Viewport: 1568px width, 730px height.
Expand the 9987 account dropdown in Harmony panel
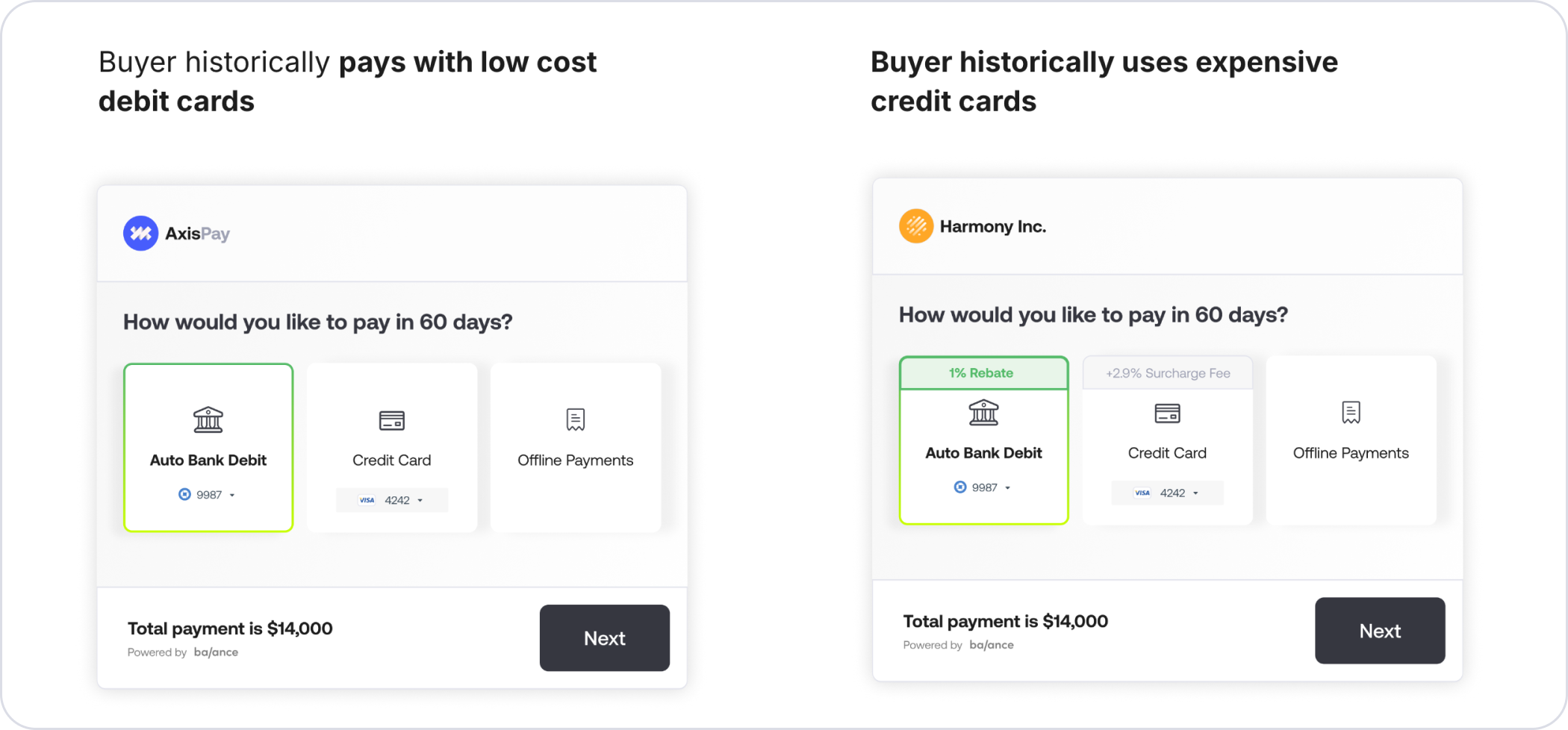click(983, 487)
